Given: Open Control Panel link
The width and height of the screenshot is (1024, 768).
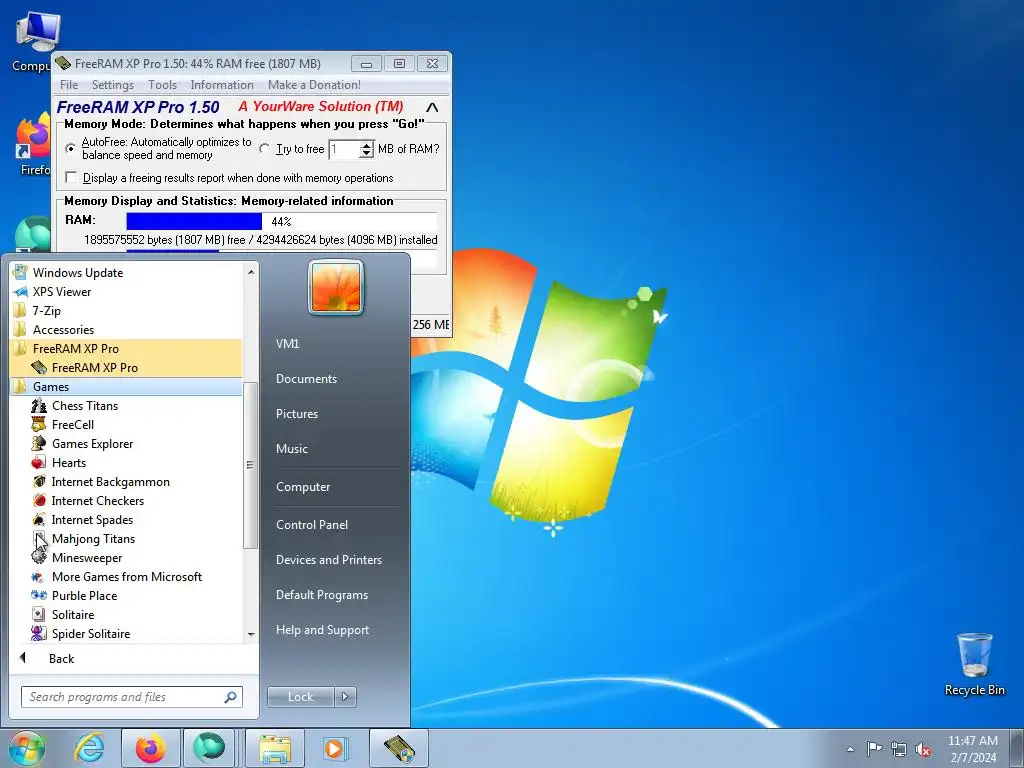Looking at the screenshot, I should click(x=312, y=524).
